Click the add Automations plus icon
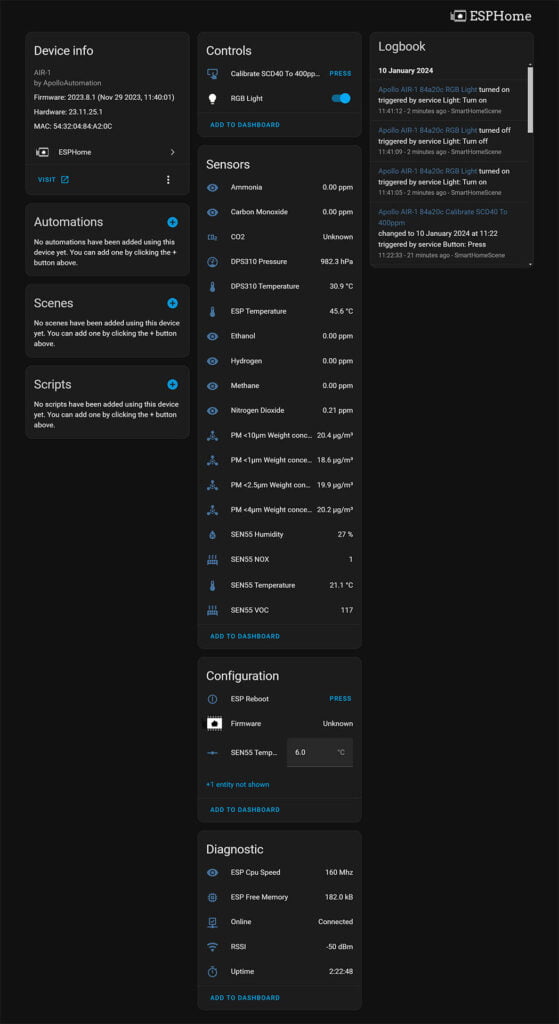This screenshot has width=559, height=1024. pos(172,222)
